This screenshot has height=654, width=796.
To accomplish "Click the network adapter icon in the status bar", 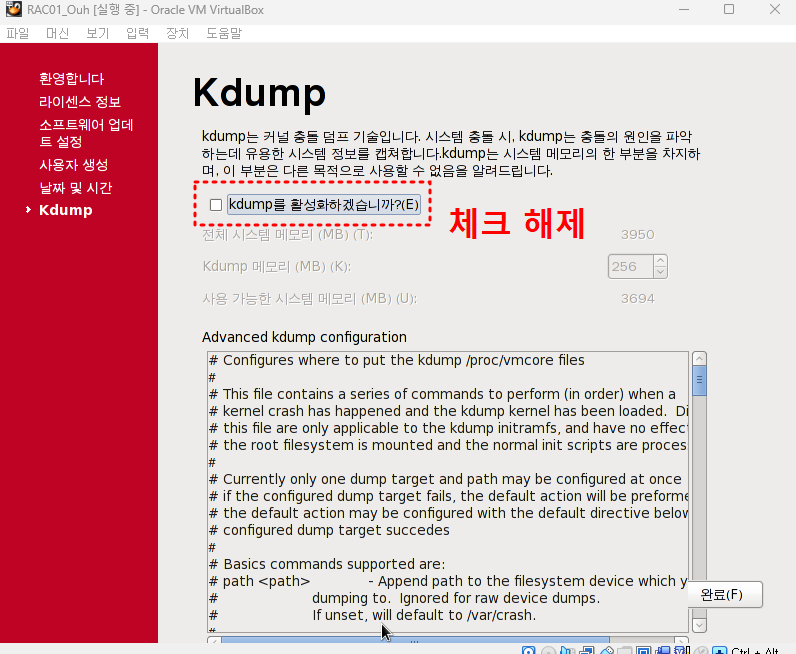I will pos(587,650).
